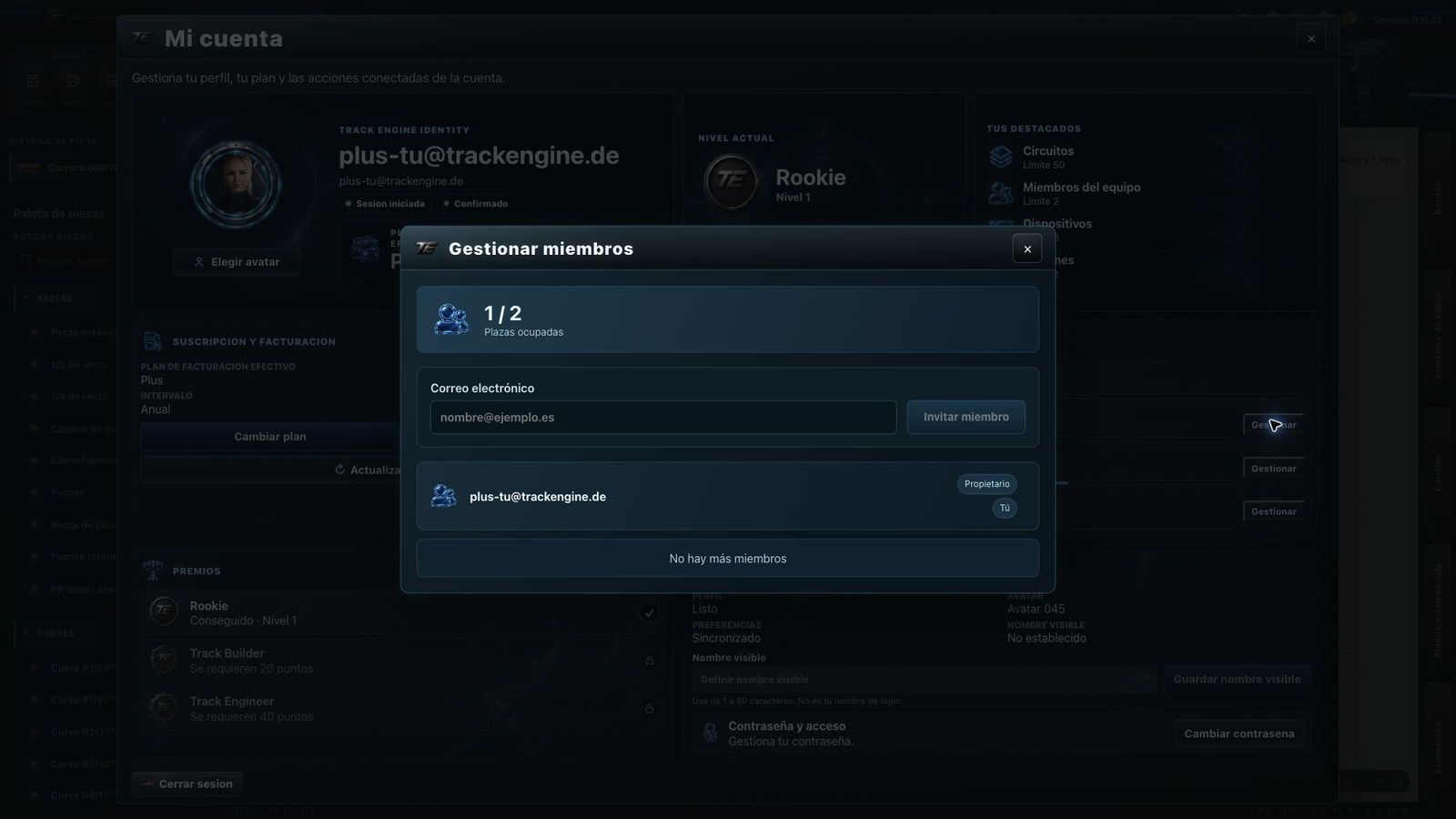Close the Mi cuenta window
This screenshot has width=1456, height=819.
click(x=1311, y=38)
